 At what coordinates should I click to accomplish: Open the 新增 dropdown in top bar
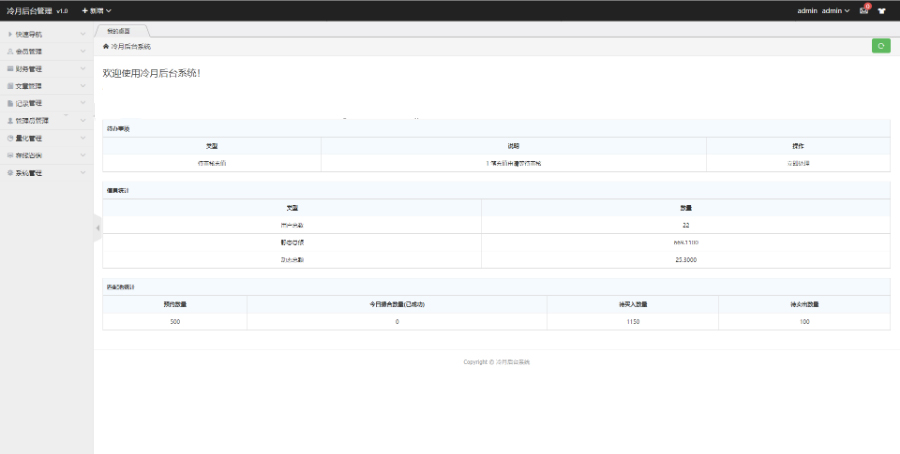click(96, 10)
